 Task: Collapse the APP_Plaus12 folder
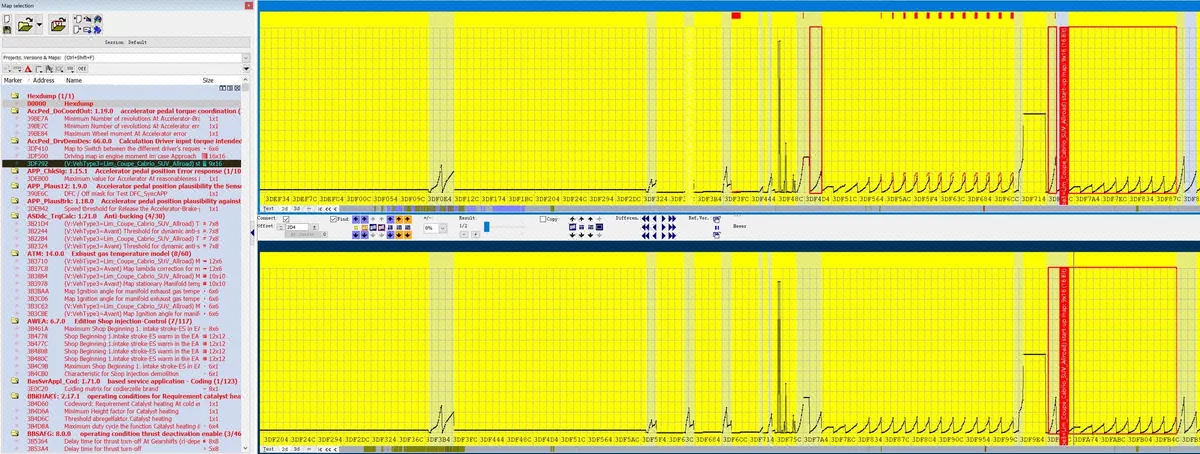click(x=14, y=187)
